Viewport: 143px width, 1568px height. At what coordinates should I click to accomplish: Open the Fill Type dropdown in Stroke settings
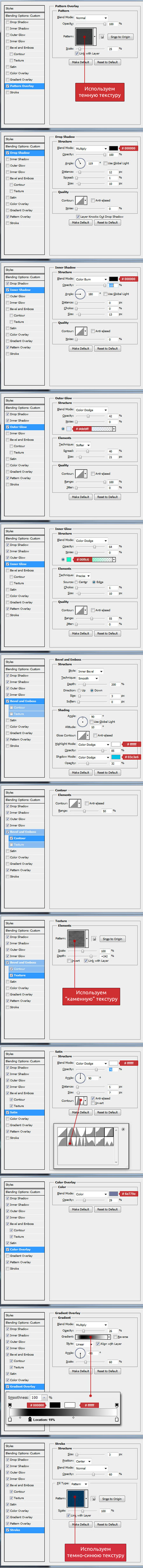80,1484
